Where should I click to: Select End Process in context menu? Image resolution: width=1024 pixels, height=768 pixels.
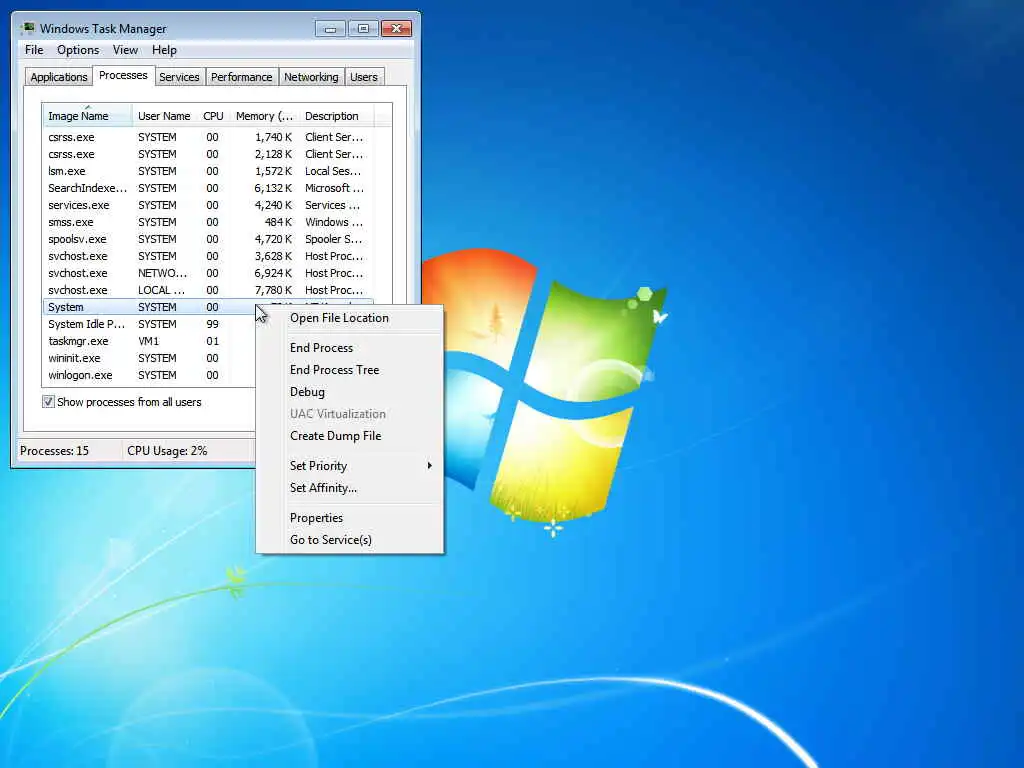click(x=350, y=348)
